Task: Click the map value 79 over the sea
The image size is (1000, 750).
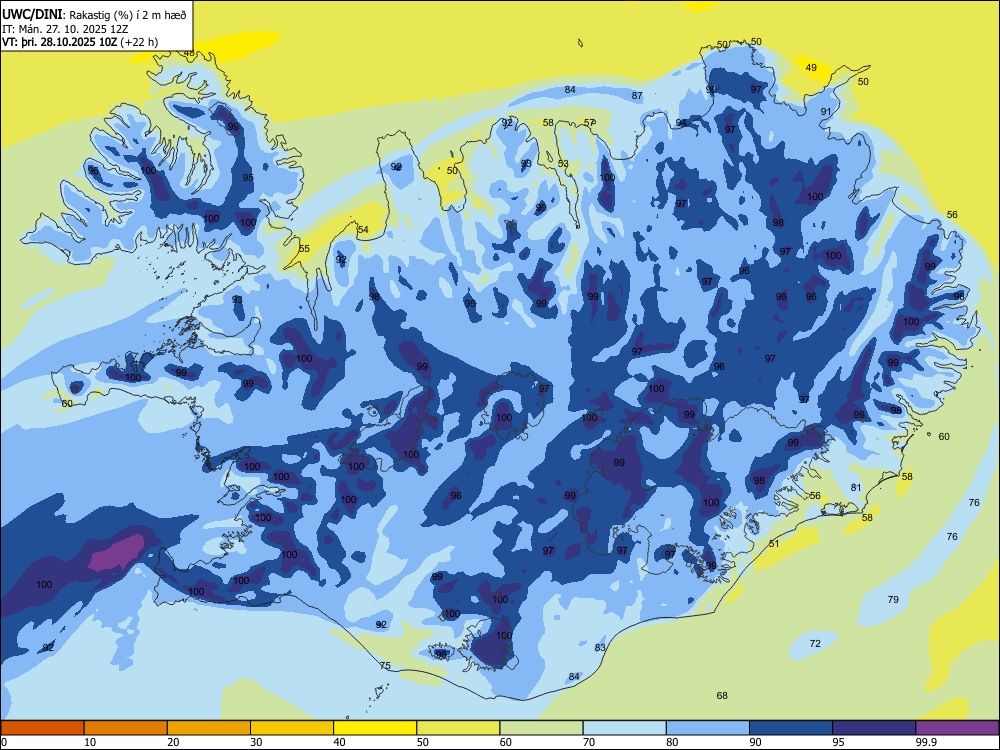Action: [x=893, y=599]
